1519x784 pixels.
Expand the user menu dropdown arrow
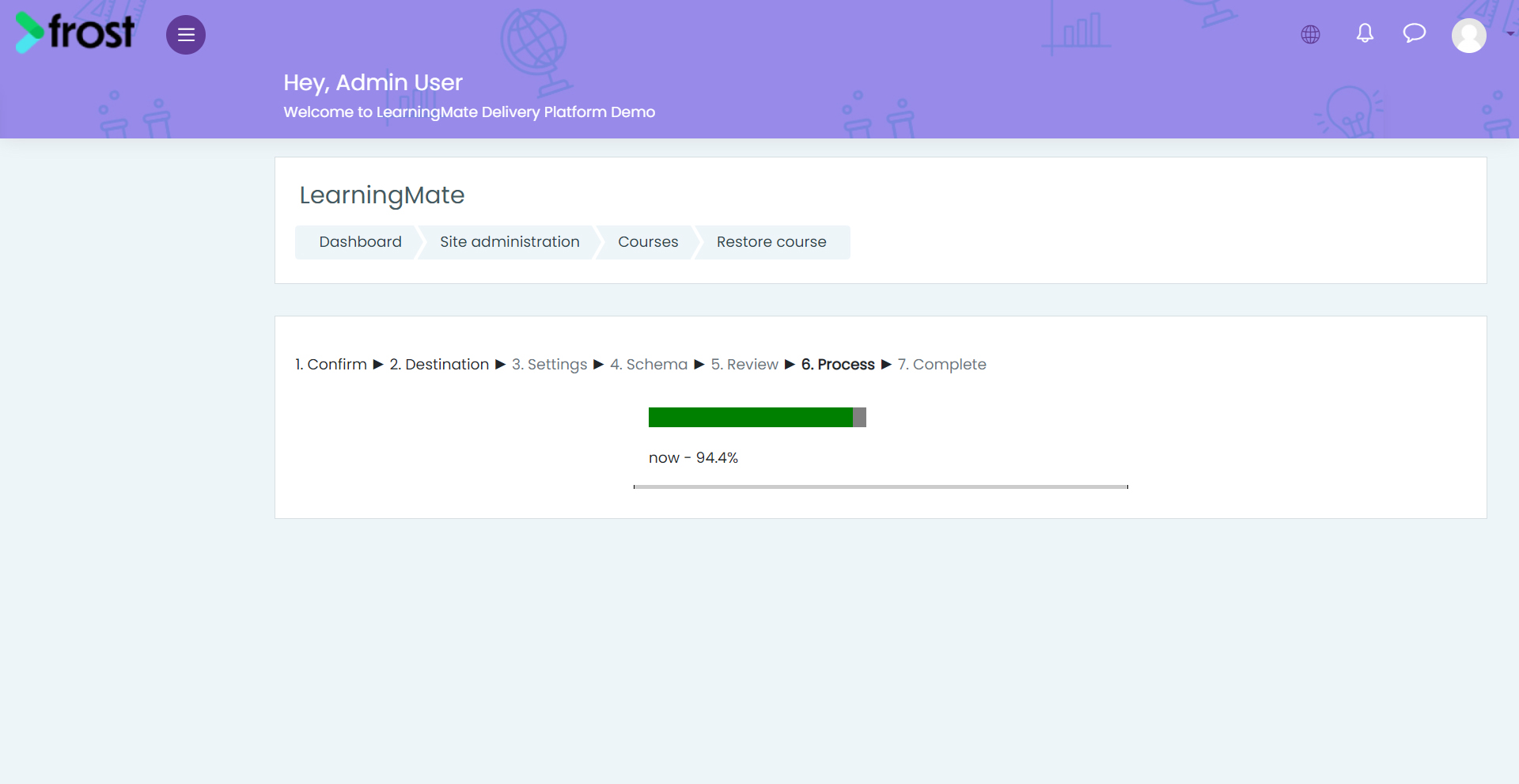click(x=1510, y=34)
